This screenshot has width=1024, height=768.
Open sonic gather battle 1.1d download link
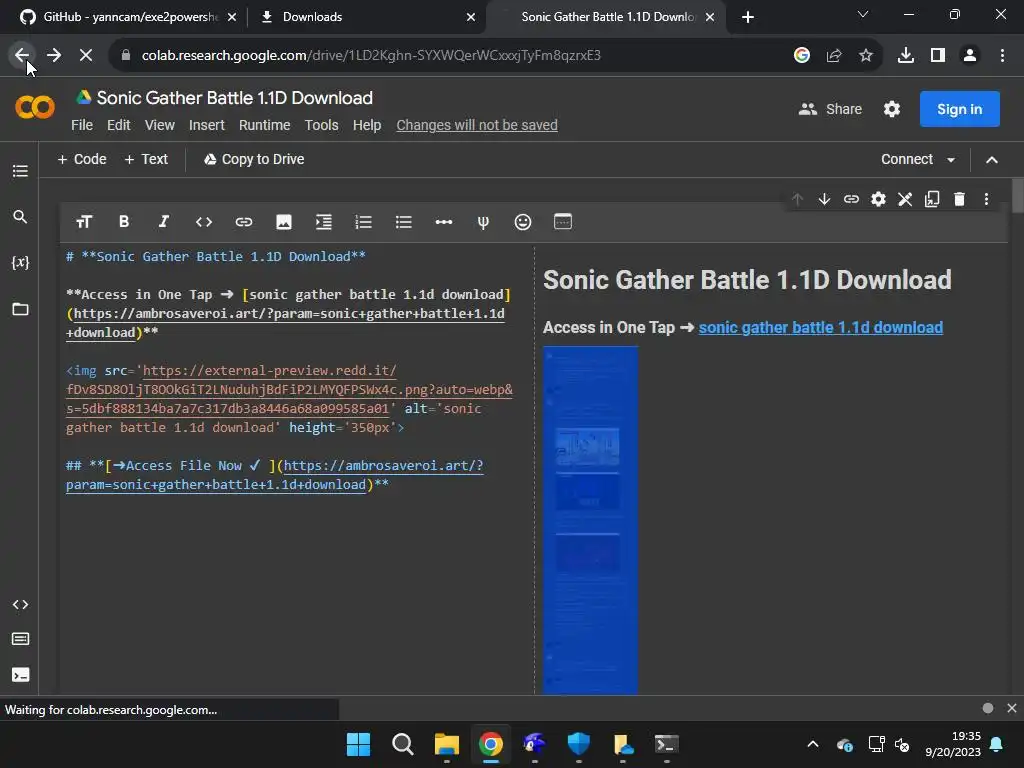[820, 328]
